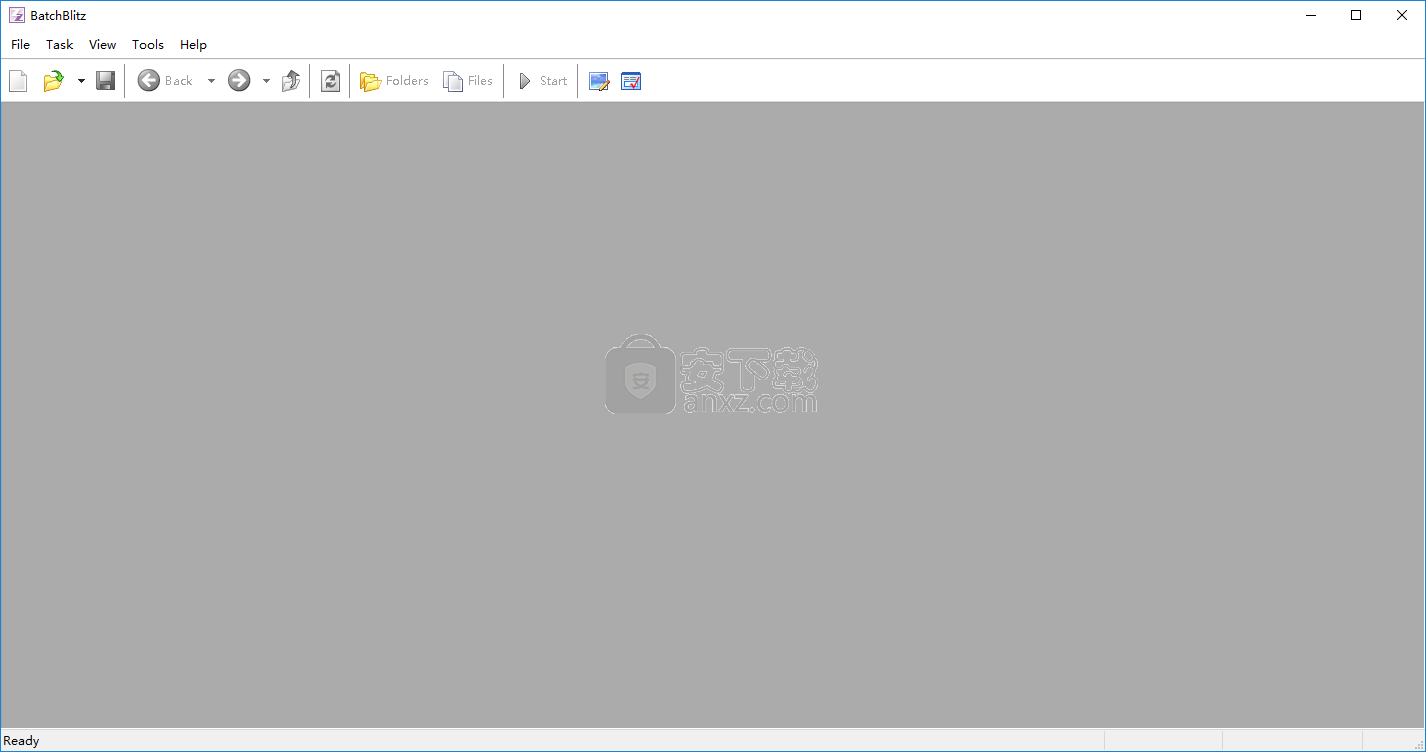Open a task with the folder icon
This screenshot has height=752, width=1426.
point(53,81)
